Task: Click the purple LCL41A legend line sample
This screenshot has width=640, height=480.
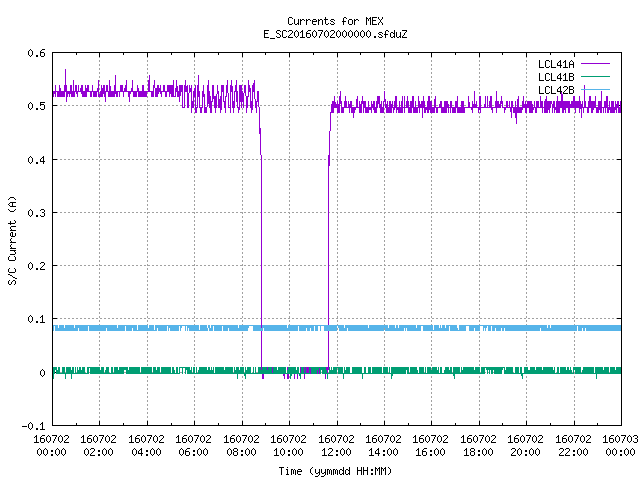Action: [x=595, y=64]
